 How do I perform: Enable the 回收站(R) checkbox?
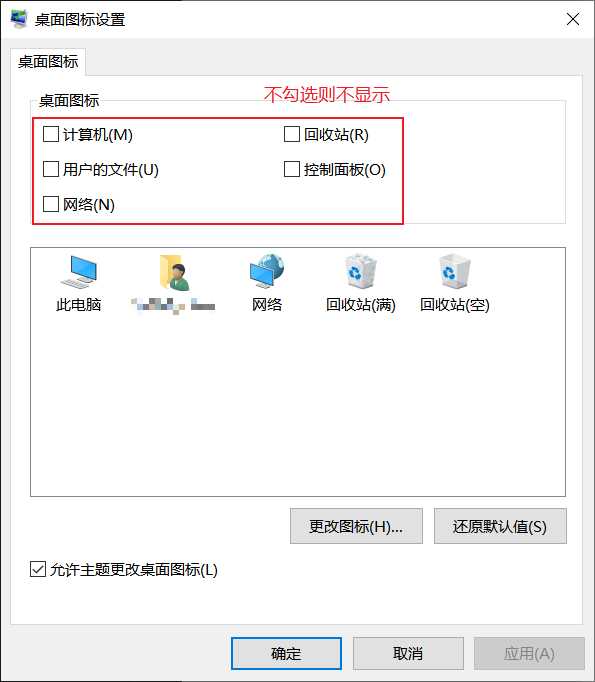(292, 134)
